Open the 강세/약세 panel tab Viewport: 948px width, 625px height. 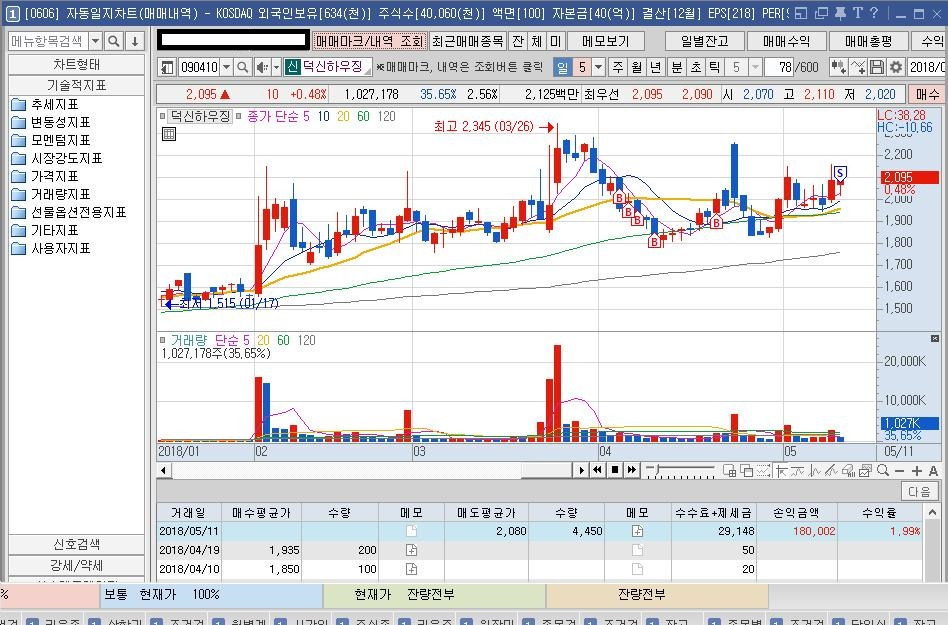click(x=76, y=565)
